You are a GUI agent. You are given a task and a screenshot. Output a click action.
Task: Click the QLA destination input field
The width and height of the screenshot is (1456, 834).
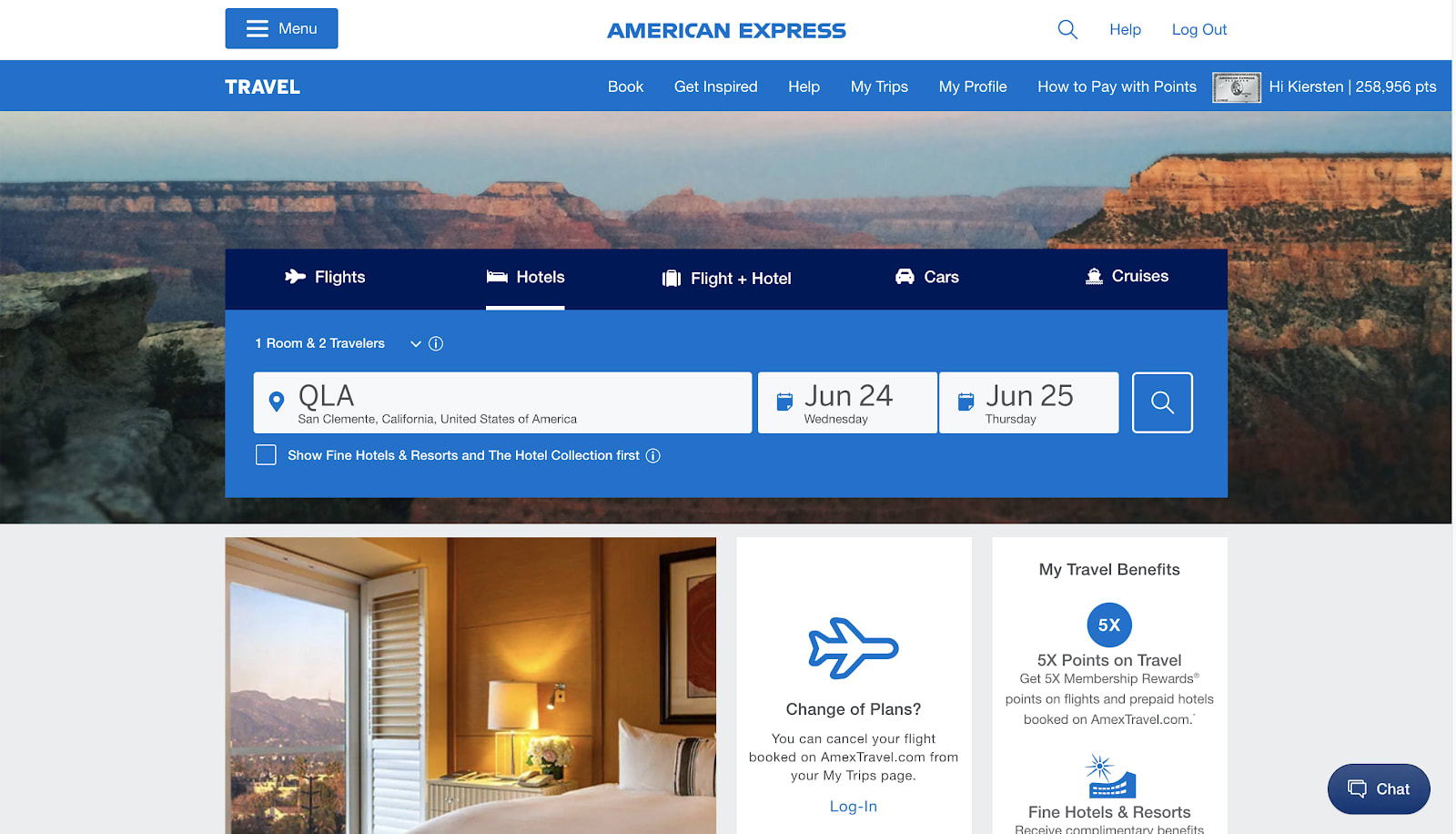pos(502,402)
